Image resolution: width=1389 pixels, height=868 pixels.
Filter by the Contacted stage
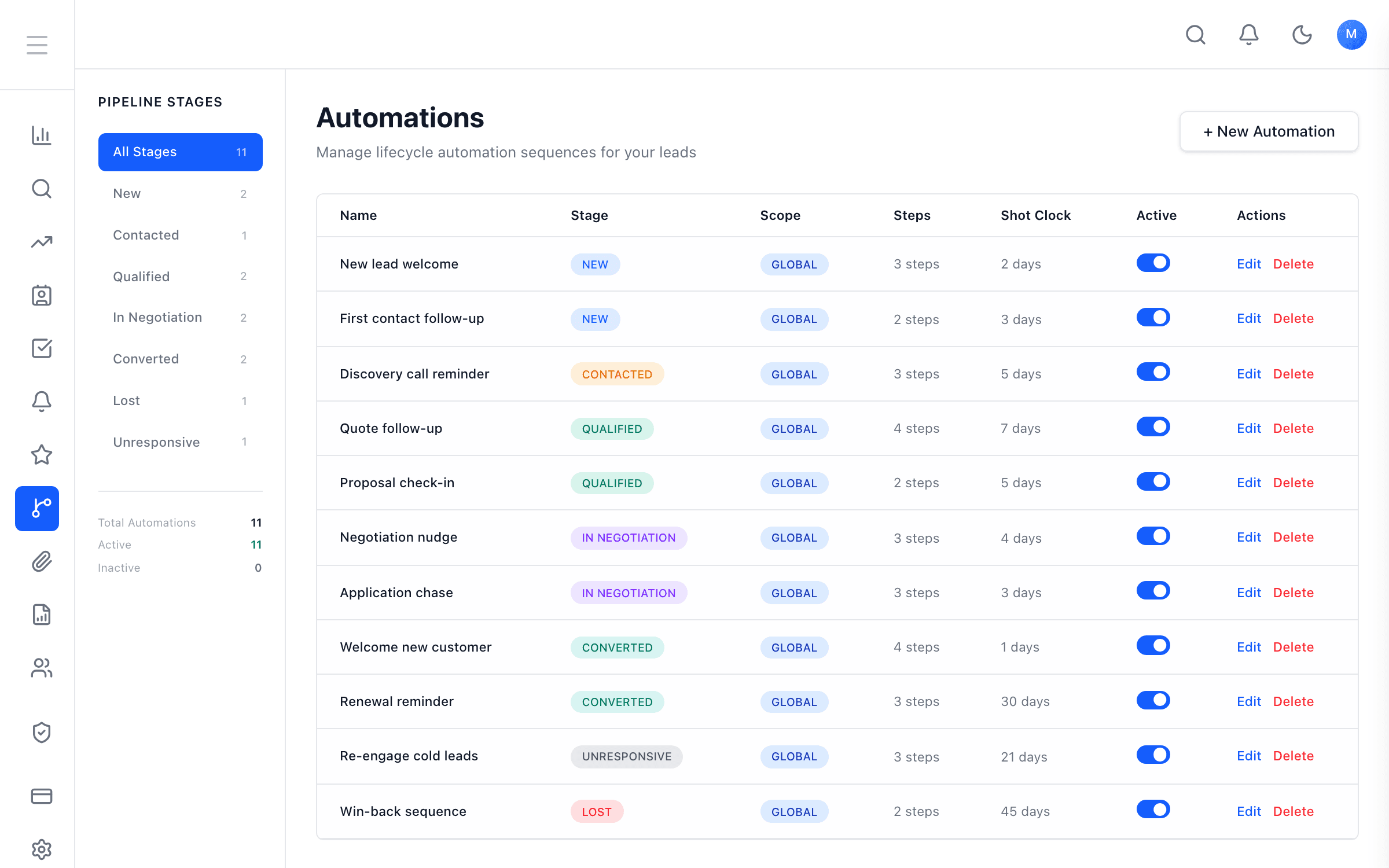[x=181, y=235]
